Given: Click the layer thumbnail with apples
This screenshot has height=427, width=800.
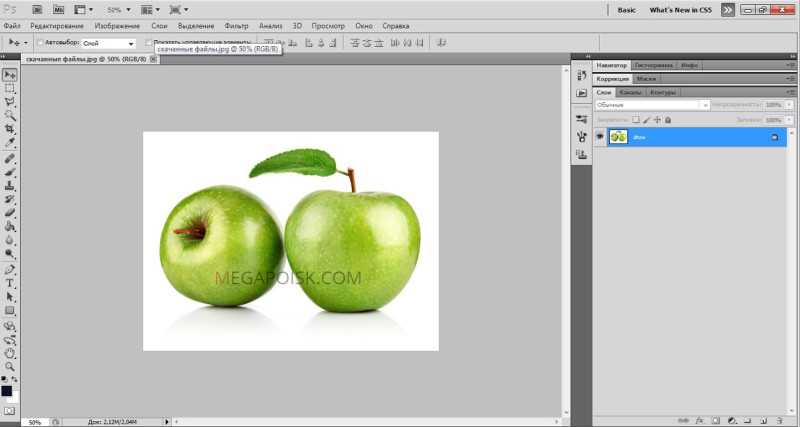Looking at the screenshot, I should tap(618, 137).
